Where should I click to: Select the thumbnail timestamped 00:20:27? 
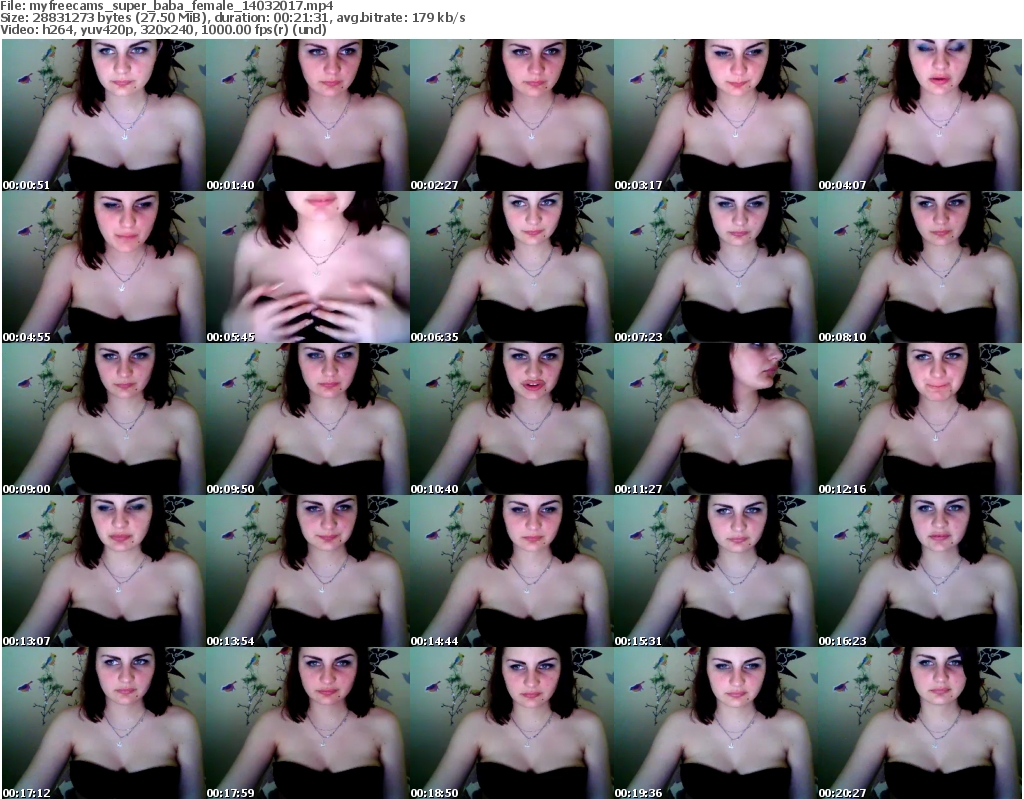click(x=920, y=723)
